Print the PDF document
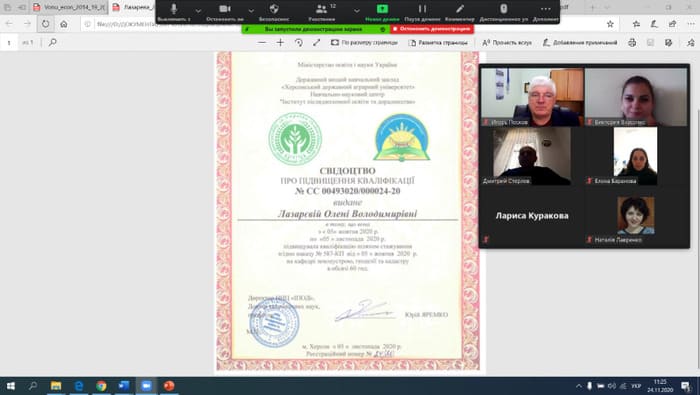Viewport: 700px width, 395px height. click(632, 42)
